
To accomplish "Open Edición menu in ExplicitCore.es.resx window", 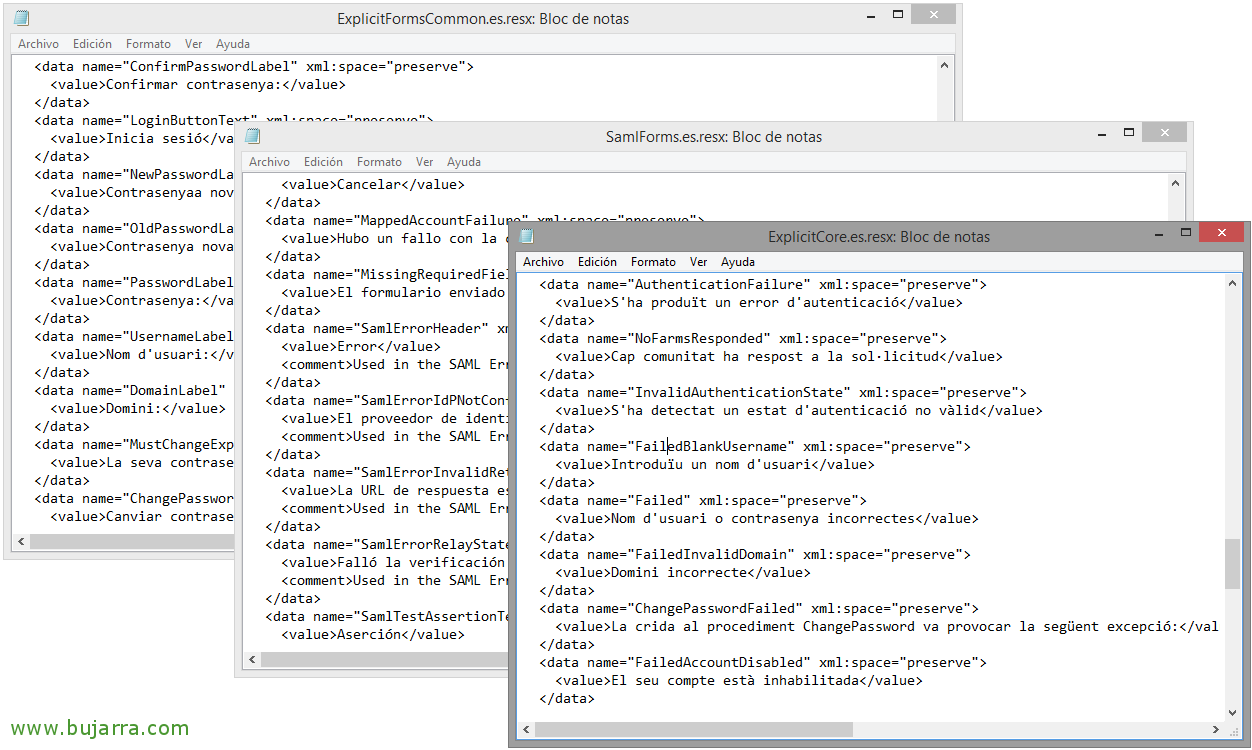I will pos(597,262).
